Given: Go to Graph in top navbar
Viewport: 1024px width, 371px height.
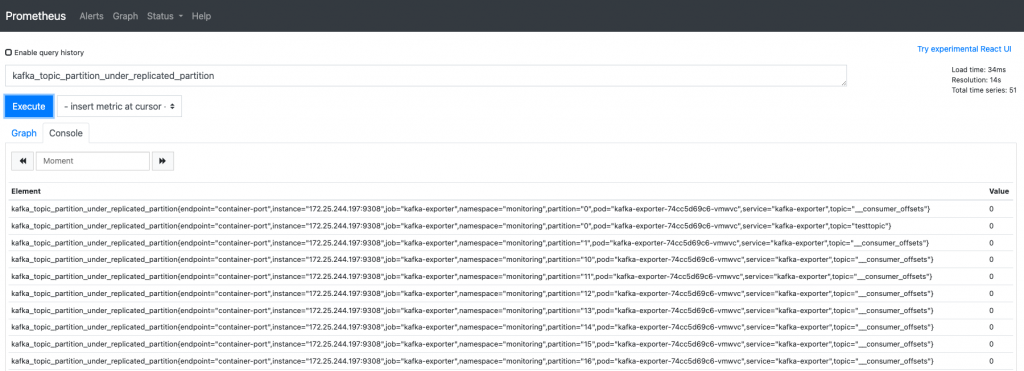Looking at the screenshot, I should coord(125,16).
